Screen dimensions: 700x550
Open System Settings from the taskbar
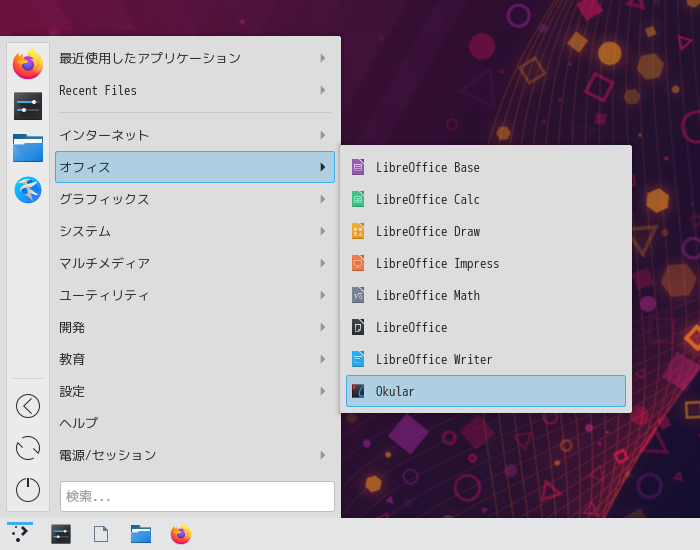click(61, 534)
